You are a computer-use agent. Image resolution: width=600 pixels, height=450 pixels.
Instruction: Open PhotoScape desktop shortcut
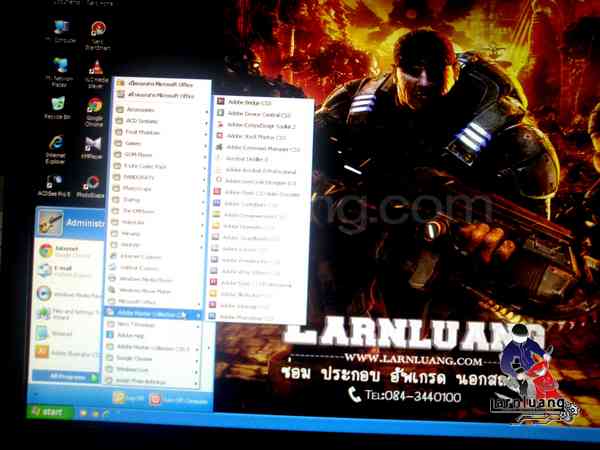[x=91, y=187]
